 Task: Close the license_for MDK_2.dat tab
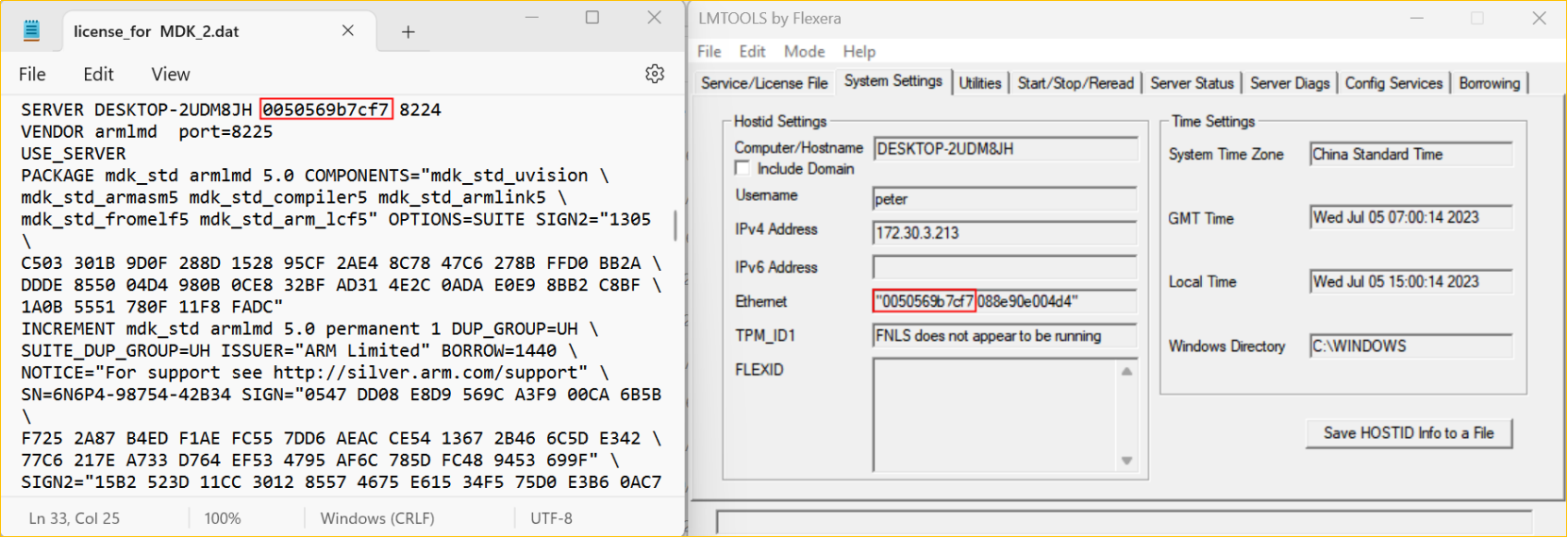348,31
